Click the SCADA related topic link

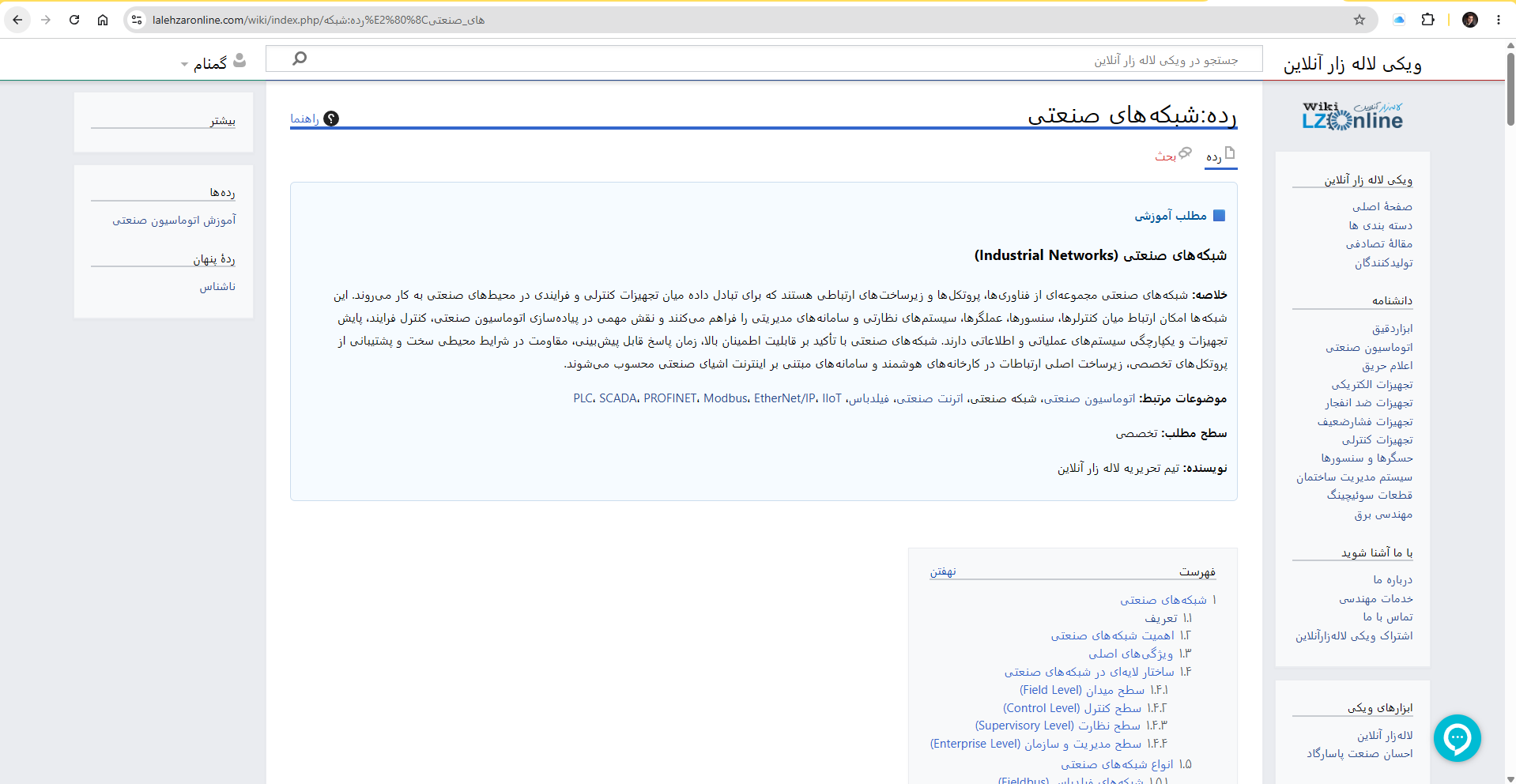click(x=618, y=398)
